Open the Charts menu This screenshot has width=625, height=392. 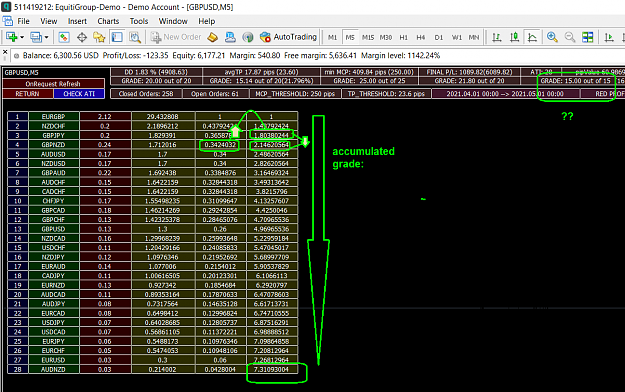(108, 21)
